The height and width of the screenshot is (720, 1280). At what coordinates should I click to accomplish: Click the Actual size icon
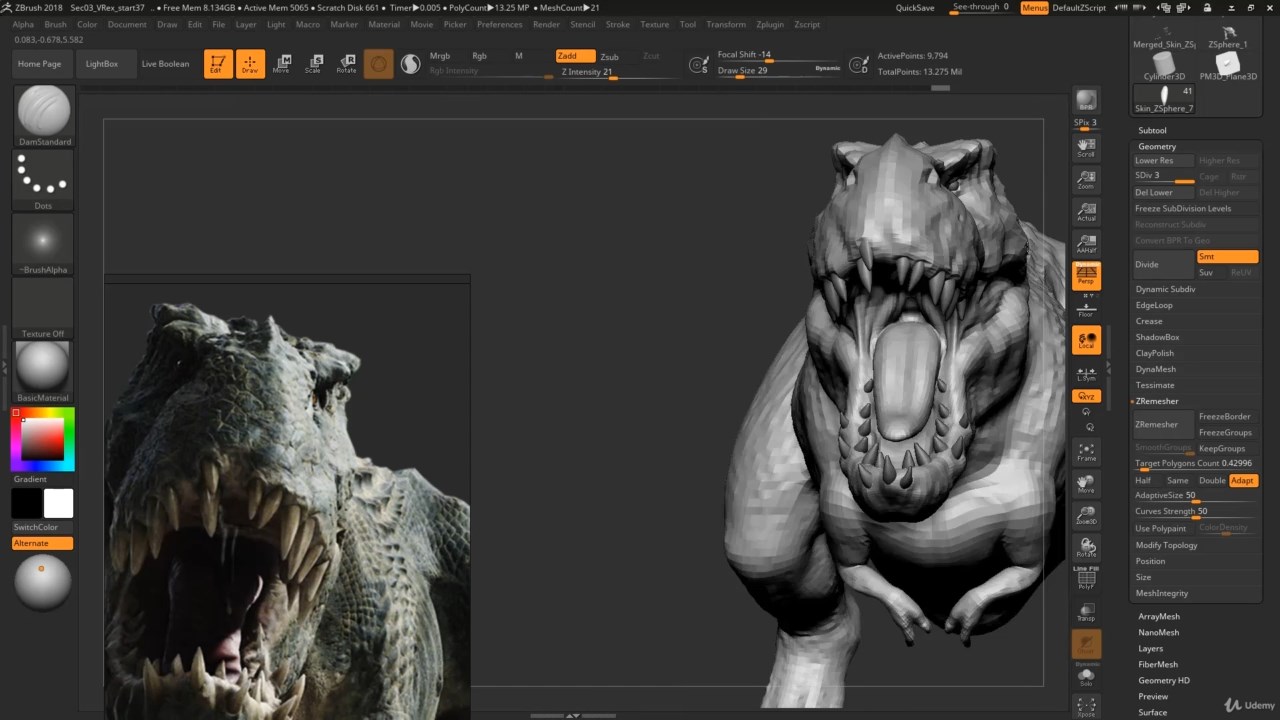pyautogui.click(x=1086, y=212)
